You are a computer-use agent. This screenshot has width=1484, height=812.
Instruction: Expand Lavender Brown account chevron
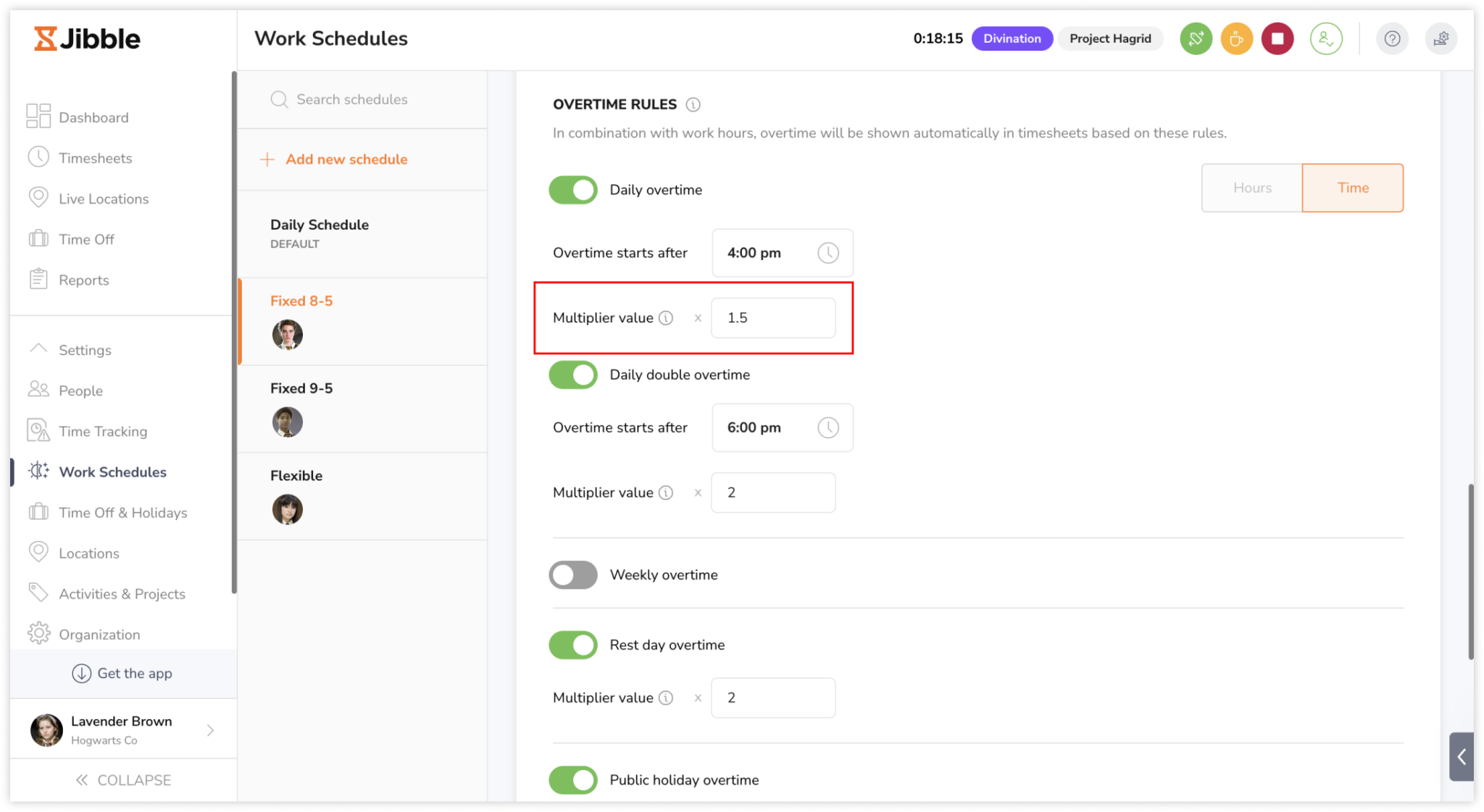[210, 730]
